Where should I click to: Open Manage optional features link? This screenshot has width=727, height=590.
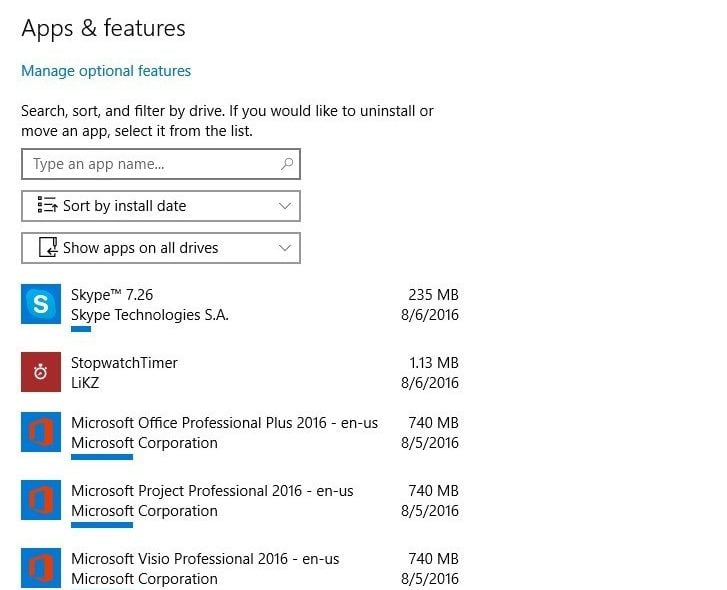coord(106,71)
